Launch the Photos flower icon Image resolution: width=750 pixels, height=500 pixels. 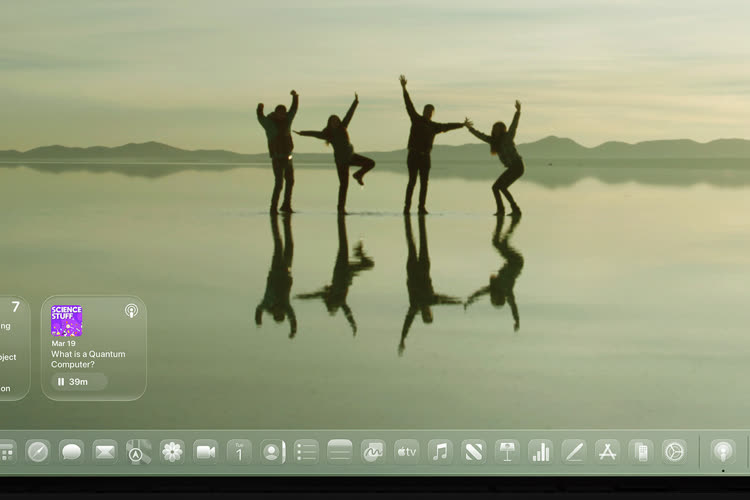tap(172, 452)
